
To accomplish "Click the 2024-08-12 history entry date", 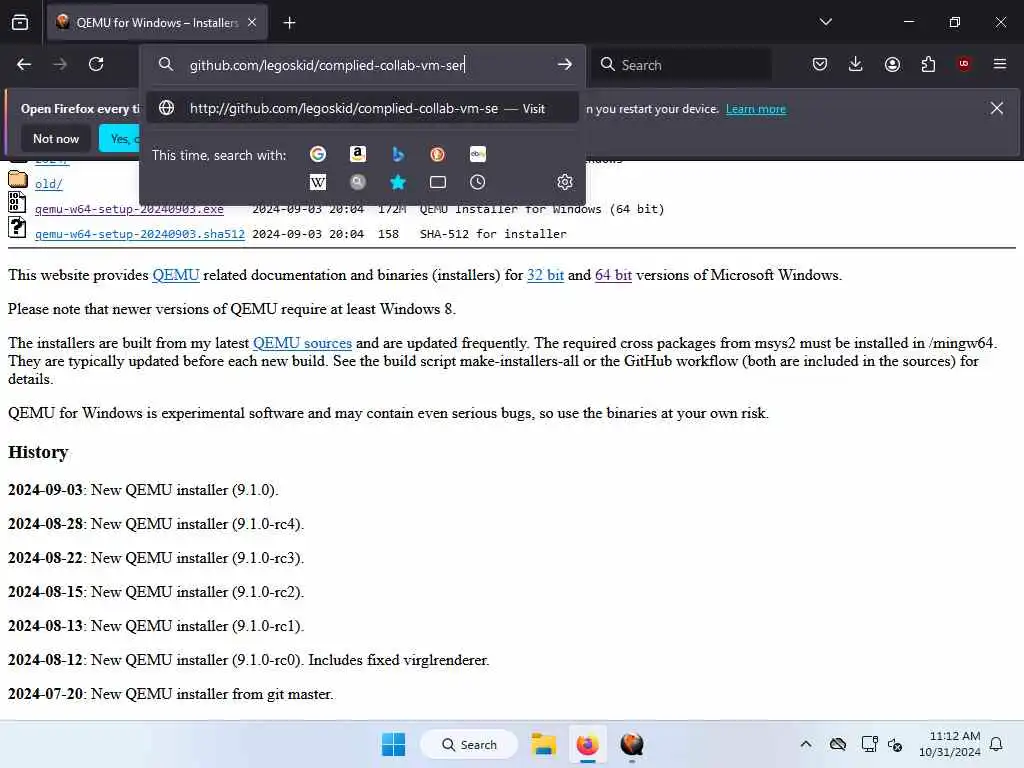I will [45, 660].
